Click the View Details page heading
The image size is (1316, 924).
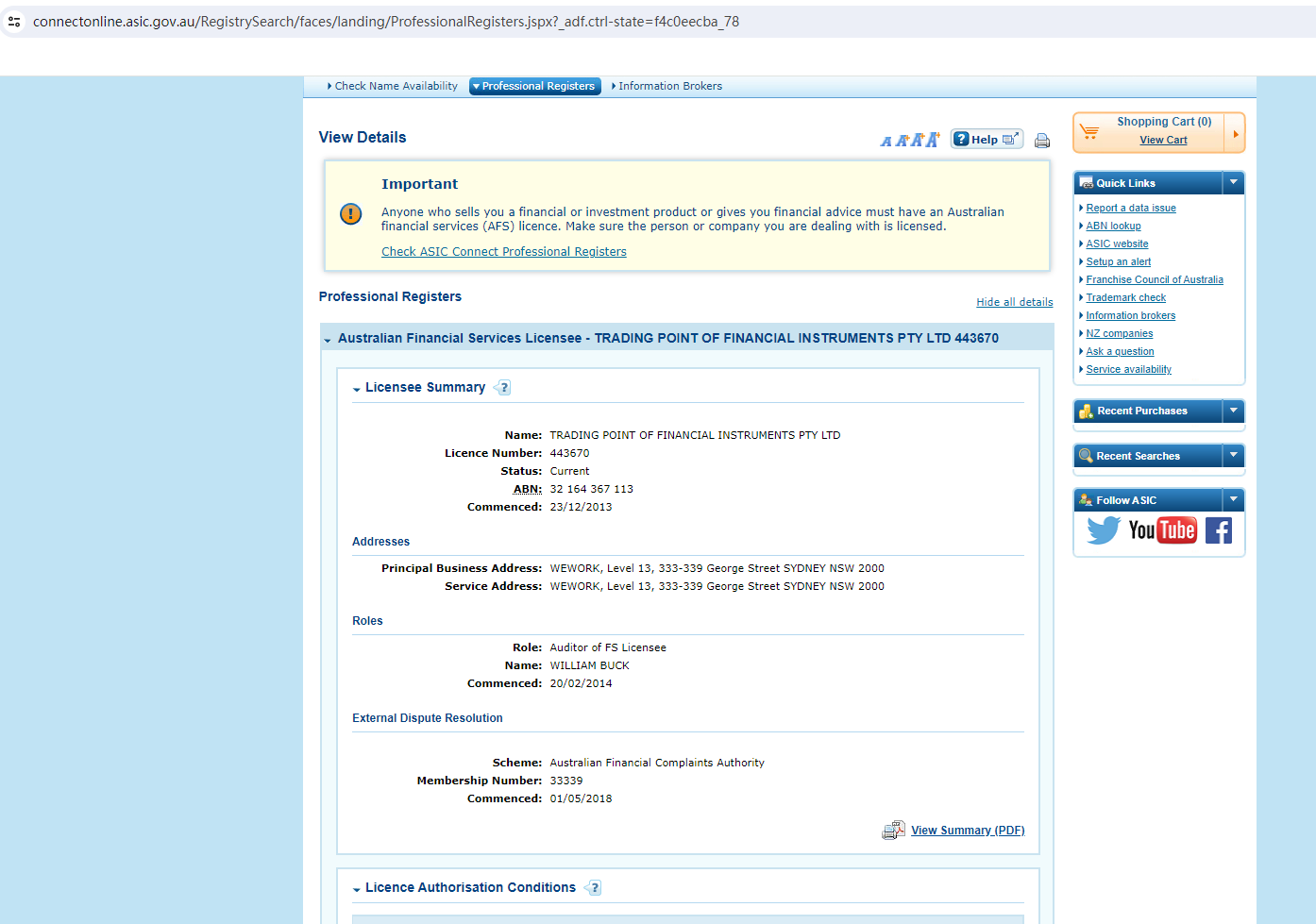(x=363, y=138)
